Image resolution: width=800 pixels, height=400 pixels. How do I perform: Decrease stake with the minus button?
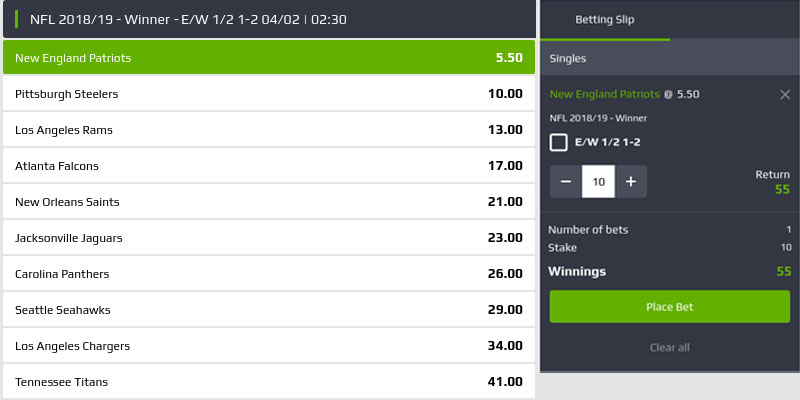pyautogui.click(x=566, y=182)
